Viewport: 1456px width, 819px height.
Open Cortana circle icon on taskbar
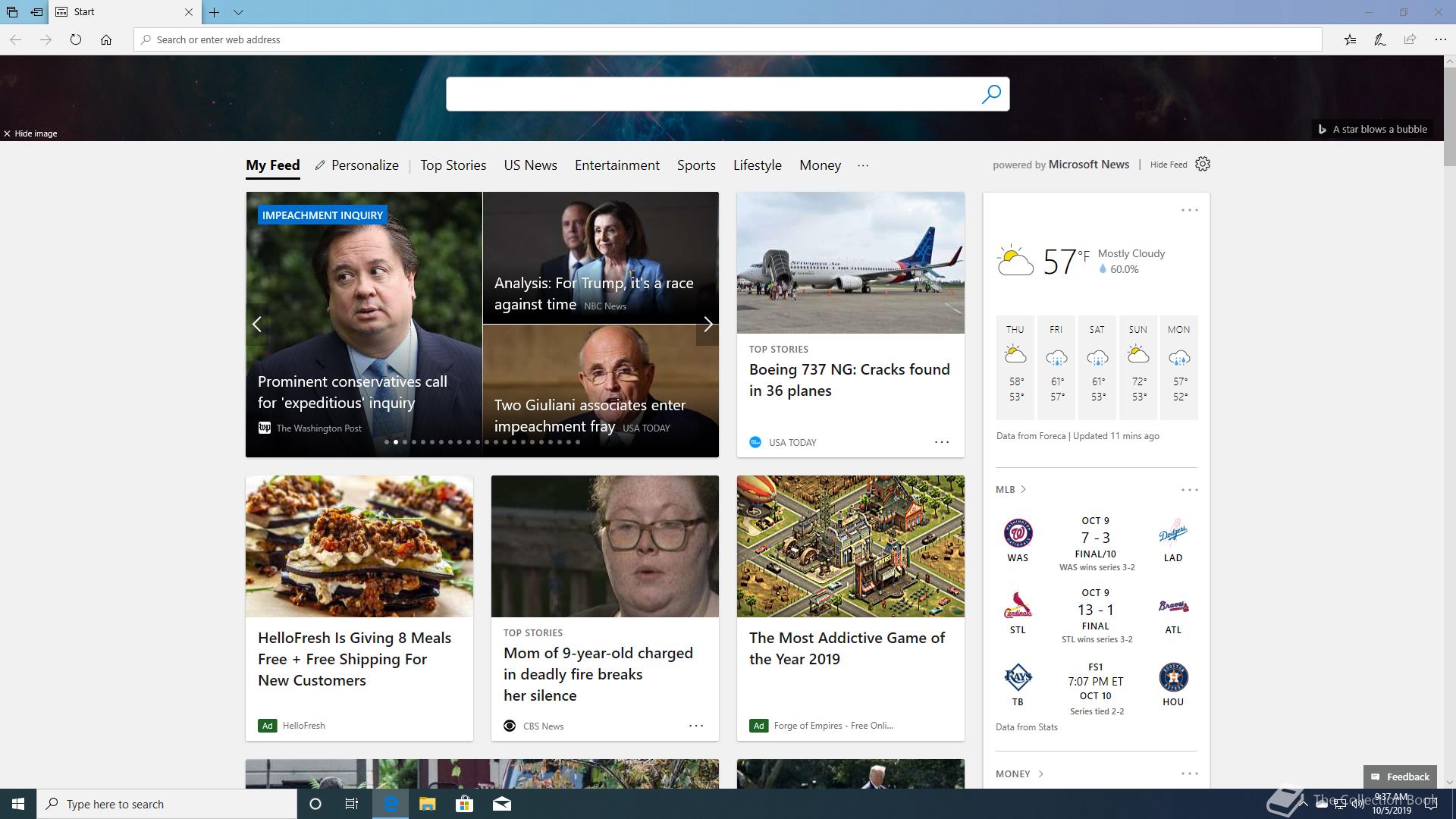[315, 804]
